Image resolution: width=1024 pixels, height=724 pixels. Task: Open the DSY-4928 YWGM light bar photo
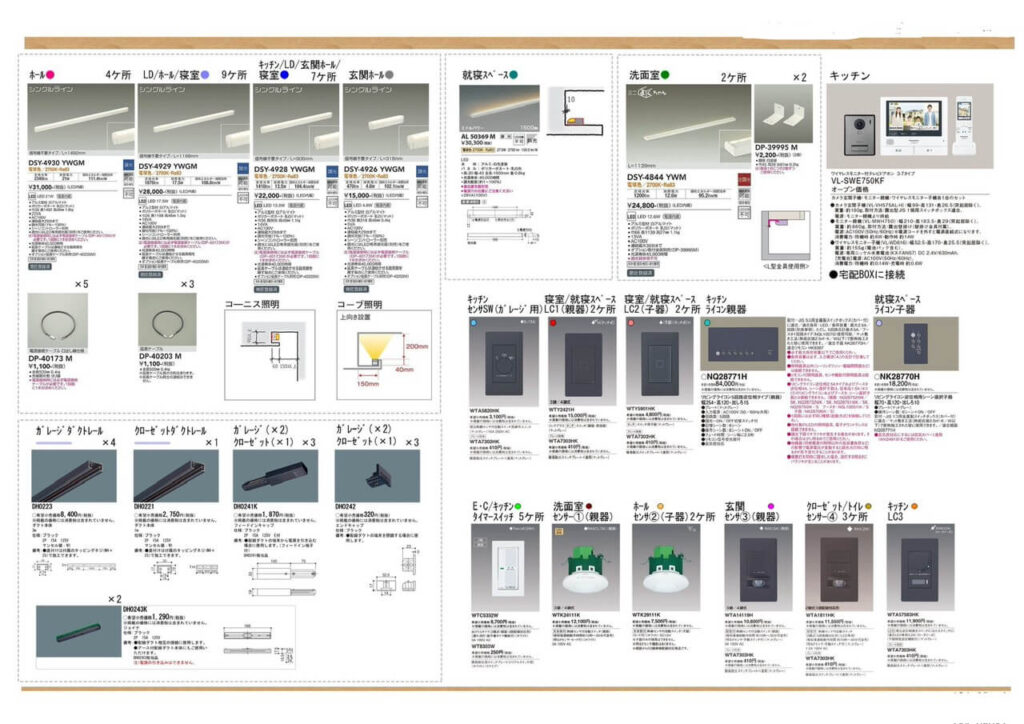coord(296,123)
